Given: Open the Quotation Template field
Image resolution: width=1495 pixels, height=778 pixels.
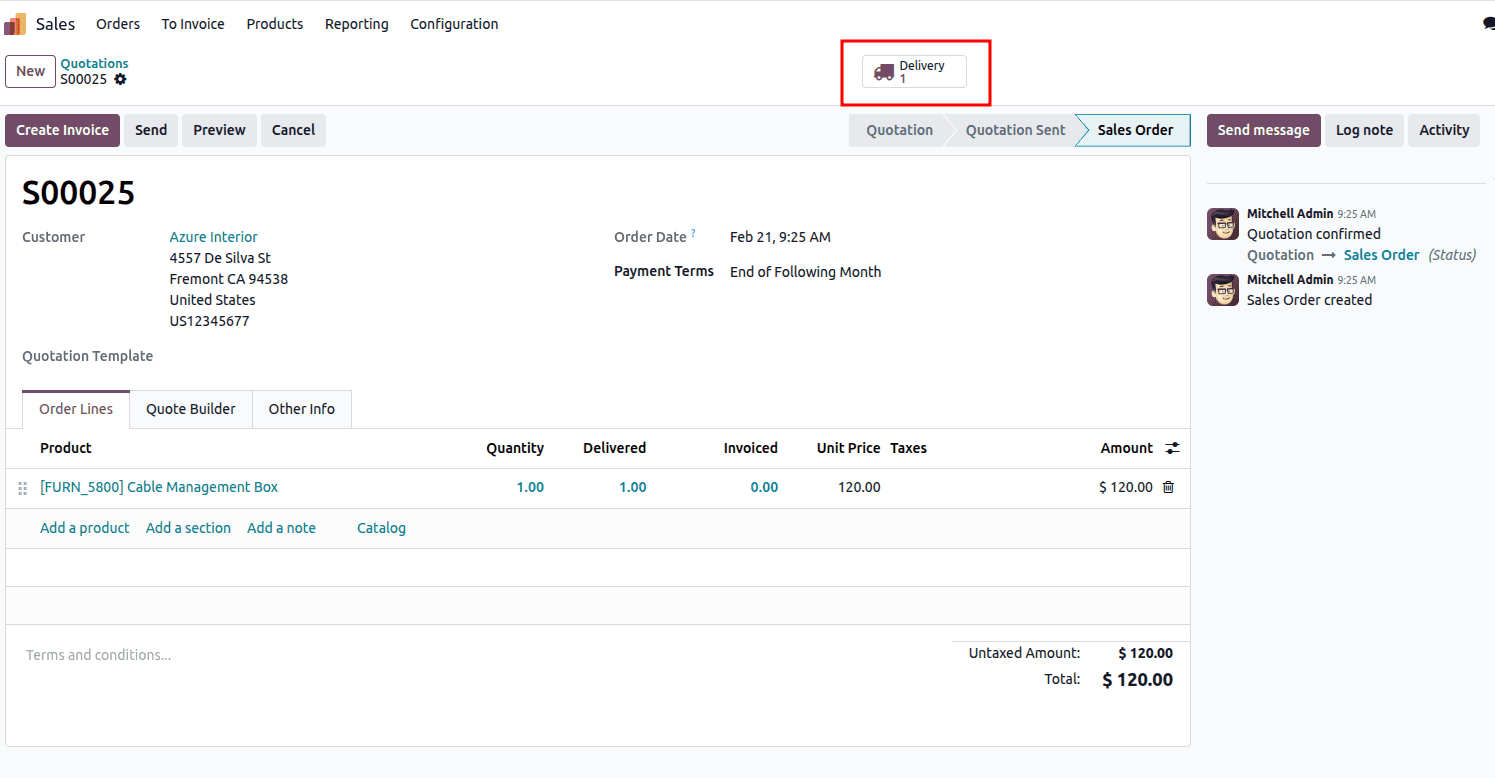Looking at the screenshot, I should pyautogui.click(x=250, y=356).
